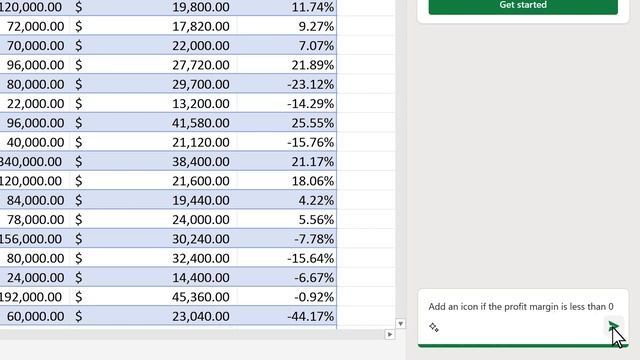Select the cell with value 27,720.00
The width and height of the screenshot is (640, 360).
[153, 64]
